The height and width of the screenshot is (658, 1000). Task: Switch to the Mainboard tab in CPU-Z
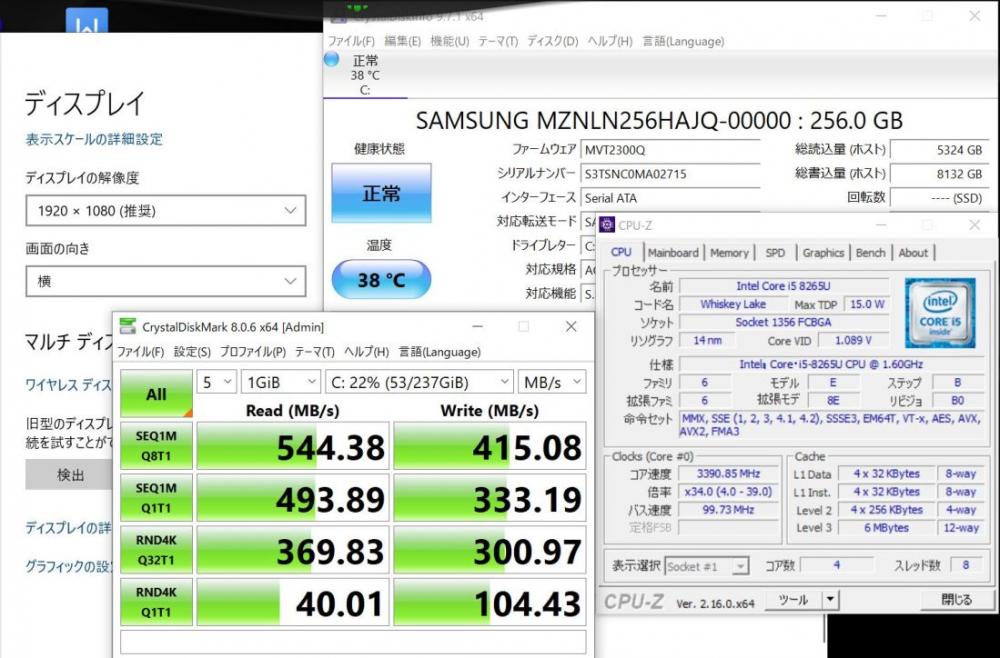coord(673,252)
